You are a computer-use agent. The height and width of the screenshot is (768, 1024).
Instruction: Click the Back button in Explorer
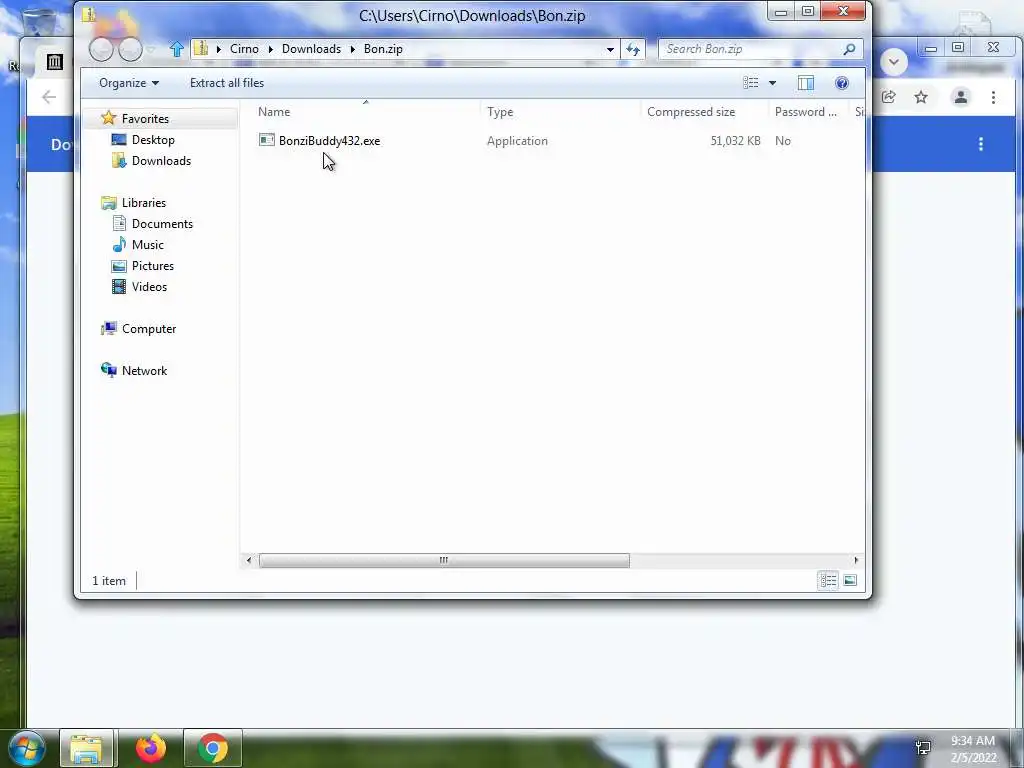[x=101, y=50]
